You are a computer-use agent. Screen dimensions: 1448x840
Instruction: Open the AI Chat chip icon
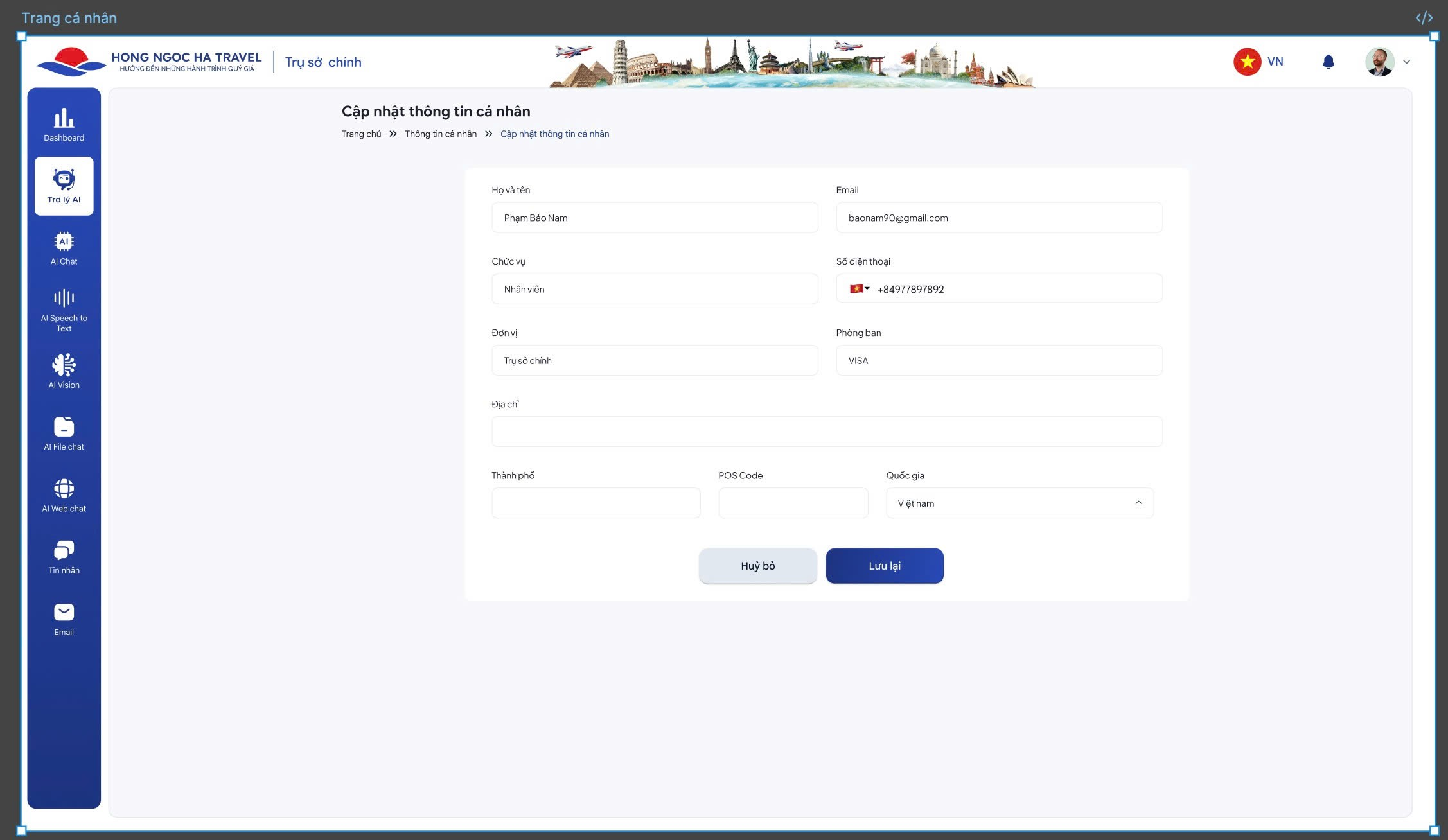[64, 242]
